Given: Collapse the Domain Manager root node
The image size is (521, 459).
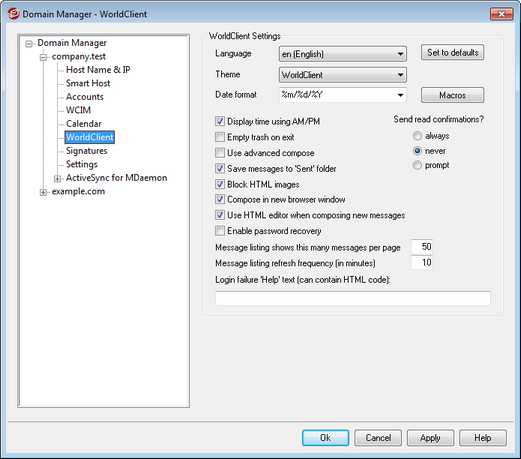Looking at the screenshot, I should point(29,44).
